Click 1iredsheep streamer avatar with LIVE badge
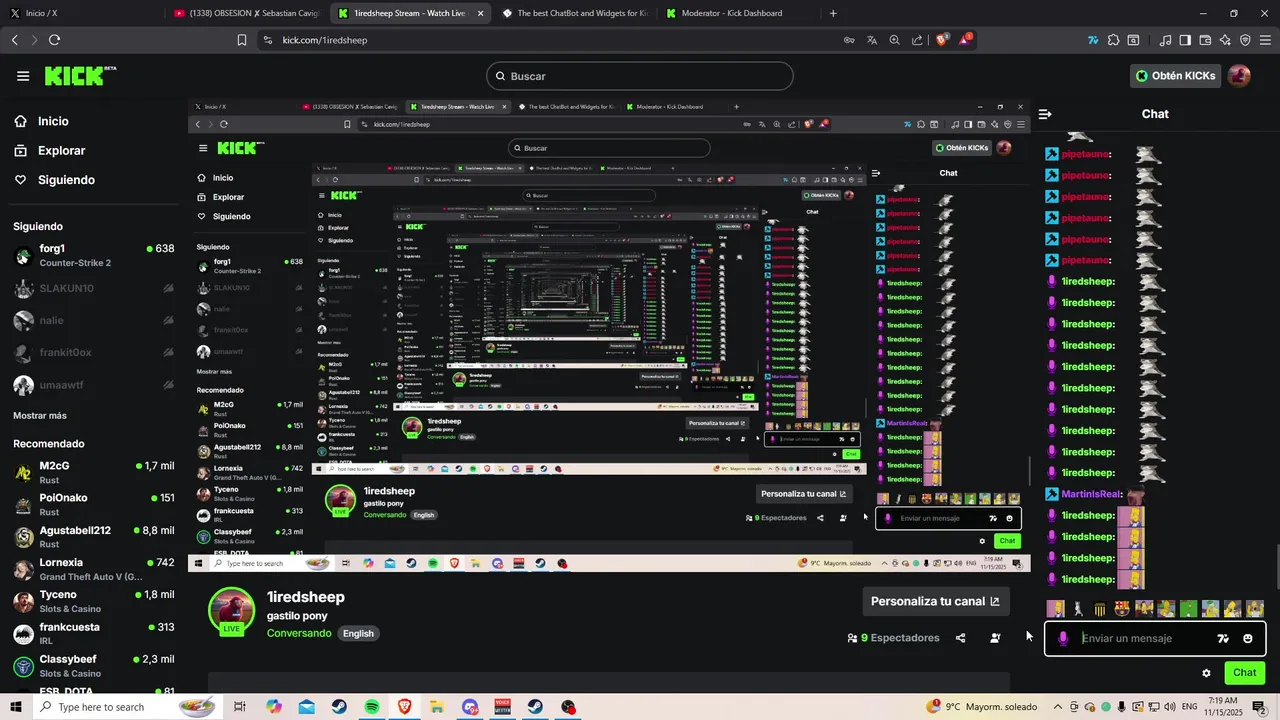This screenshot has height=720, width=1280. [231, 612]
